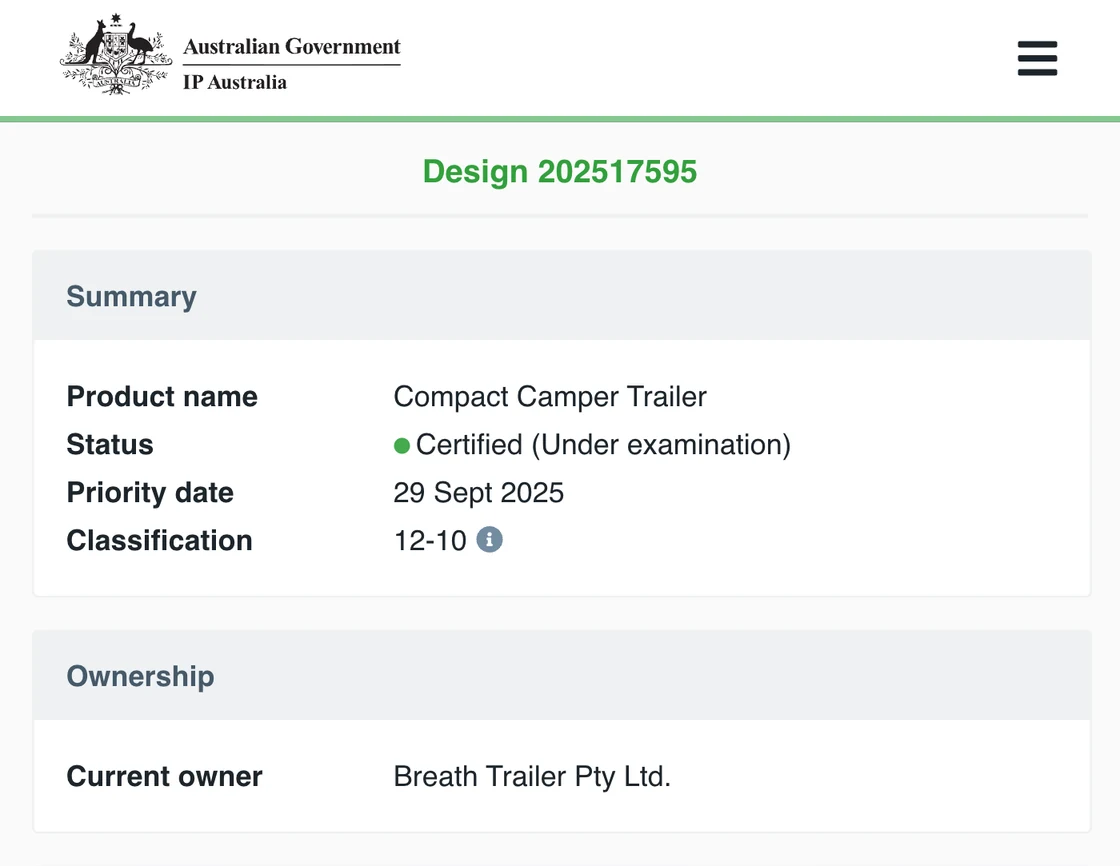Select the Product name label
1120x866 pixels.
coord(162,397)
